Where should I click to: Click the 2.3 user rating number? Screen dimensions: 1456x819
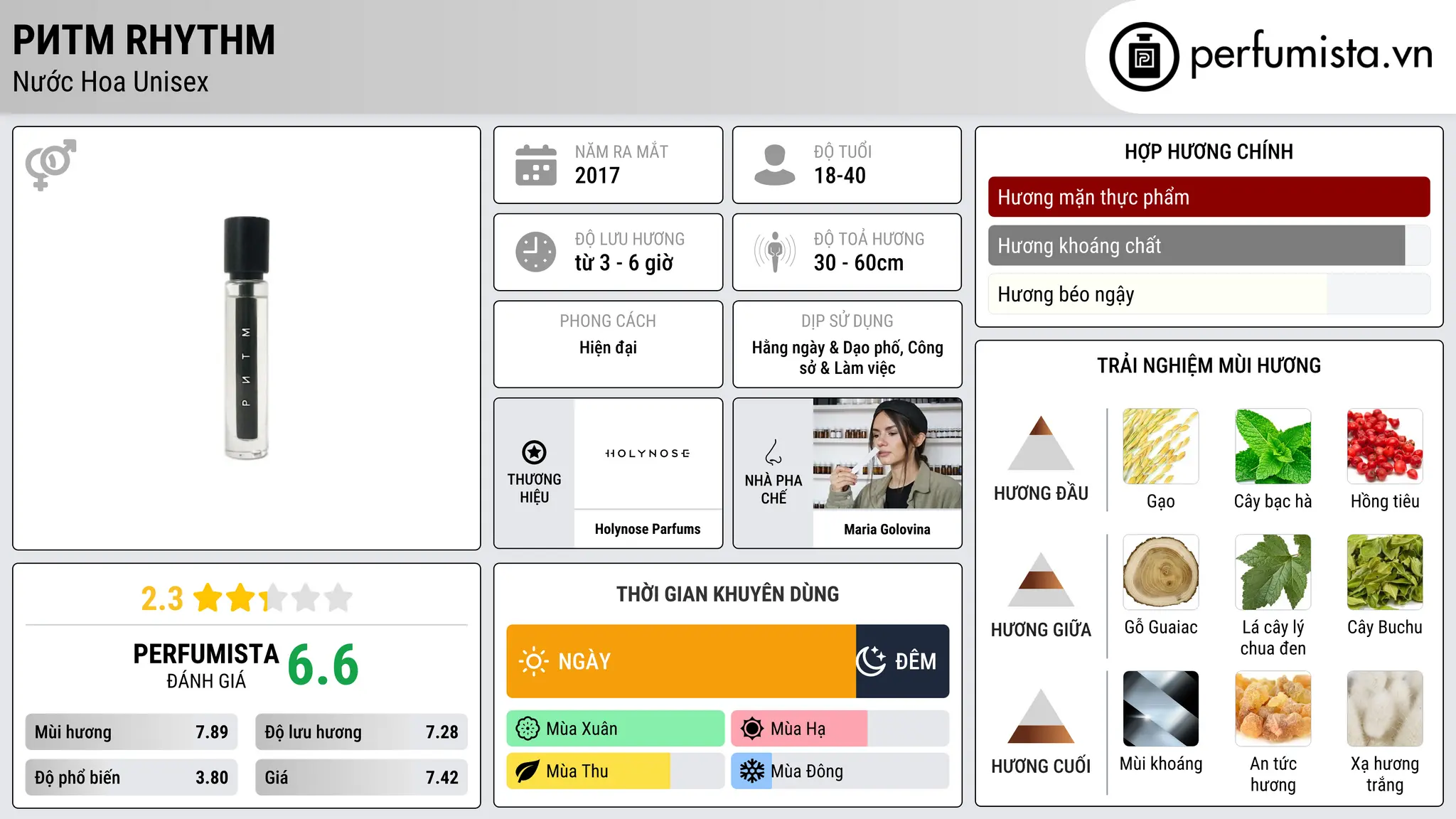162,599
